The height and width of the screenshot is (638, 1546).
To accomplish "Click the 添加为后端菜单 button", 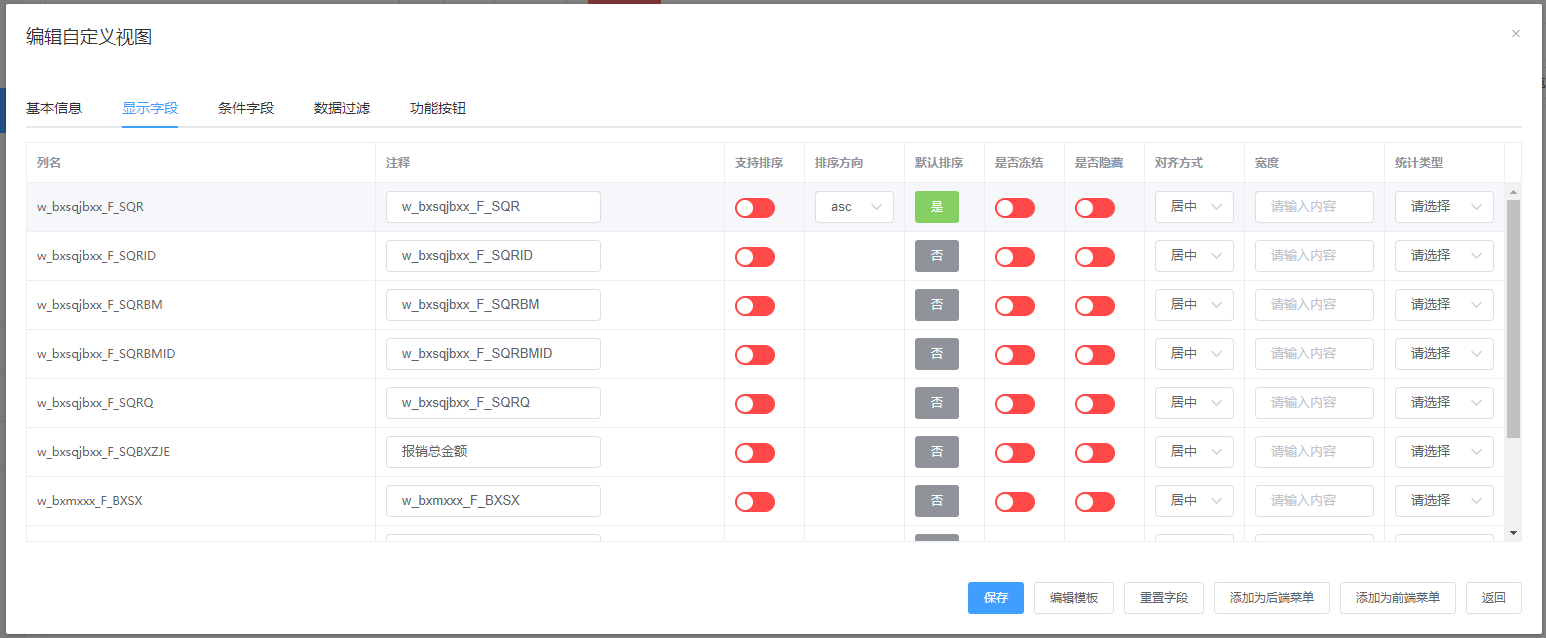I will tap(1271, 598).
